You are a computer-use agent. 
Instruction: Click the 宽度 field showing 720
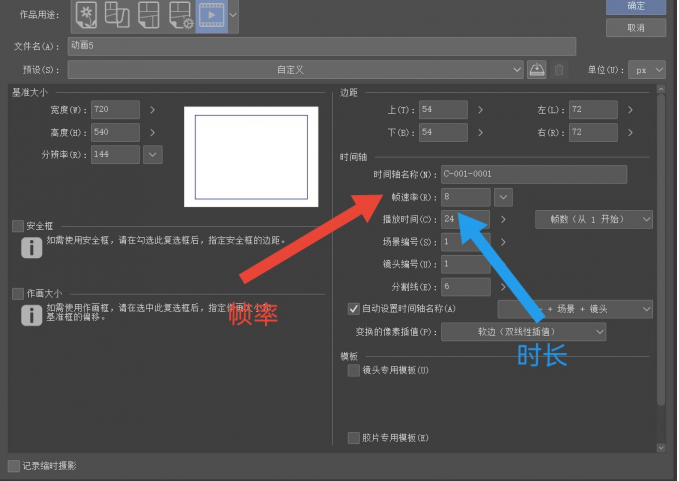coord(115,110)
